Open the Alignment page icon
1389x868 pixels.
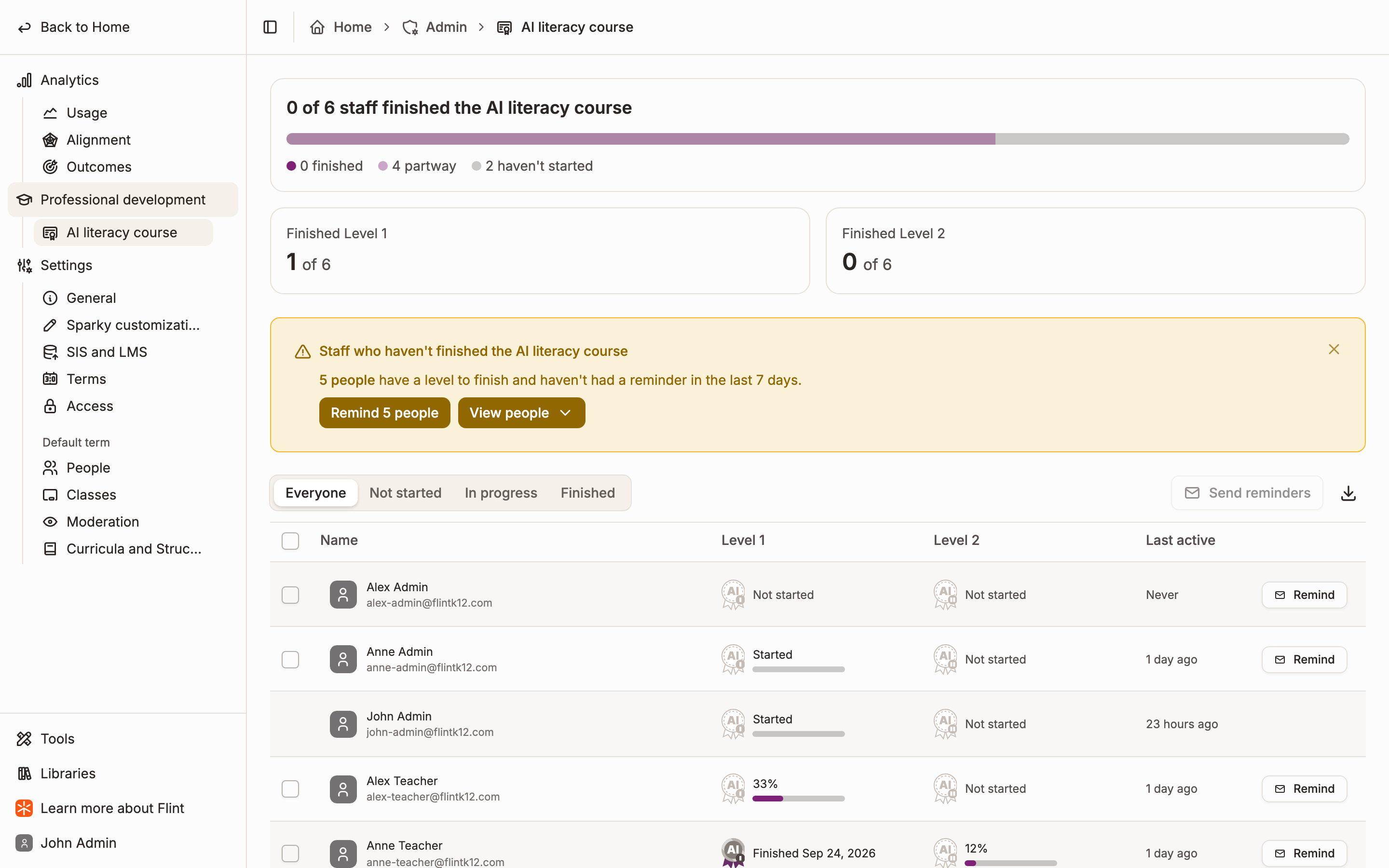click(x=50, y=140)
